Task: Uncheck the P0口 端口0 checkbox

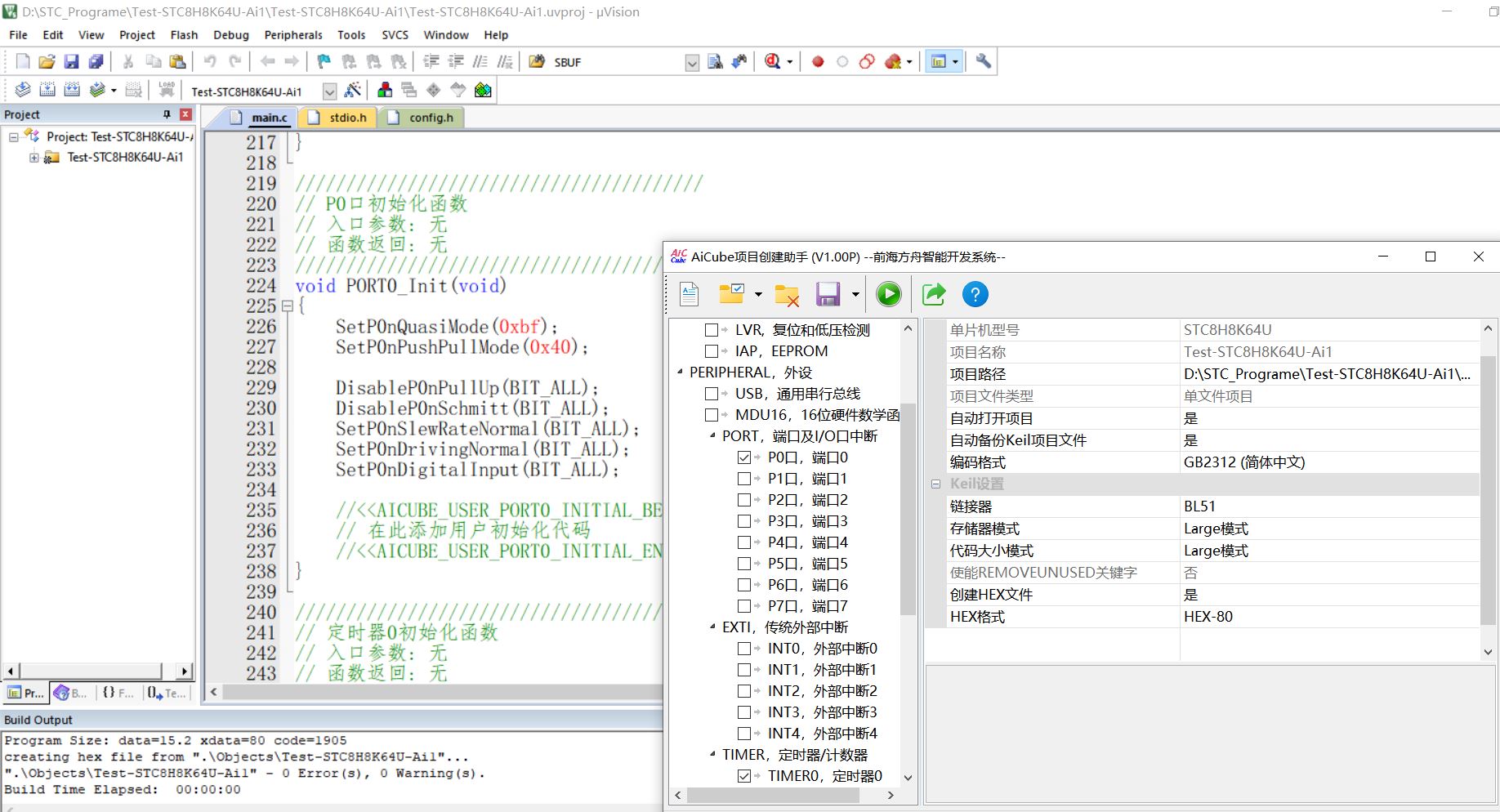Action: [x=743, y=457]
